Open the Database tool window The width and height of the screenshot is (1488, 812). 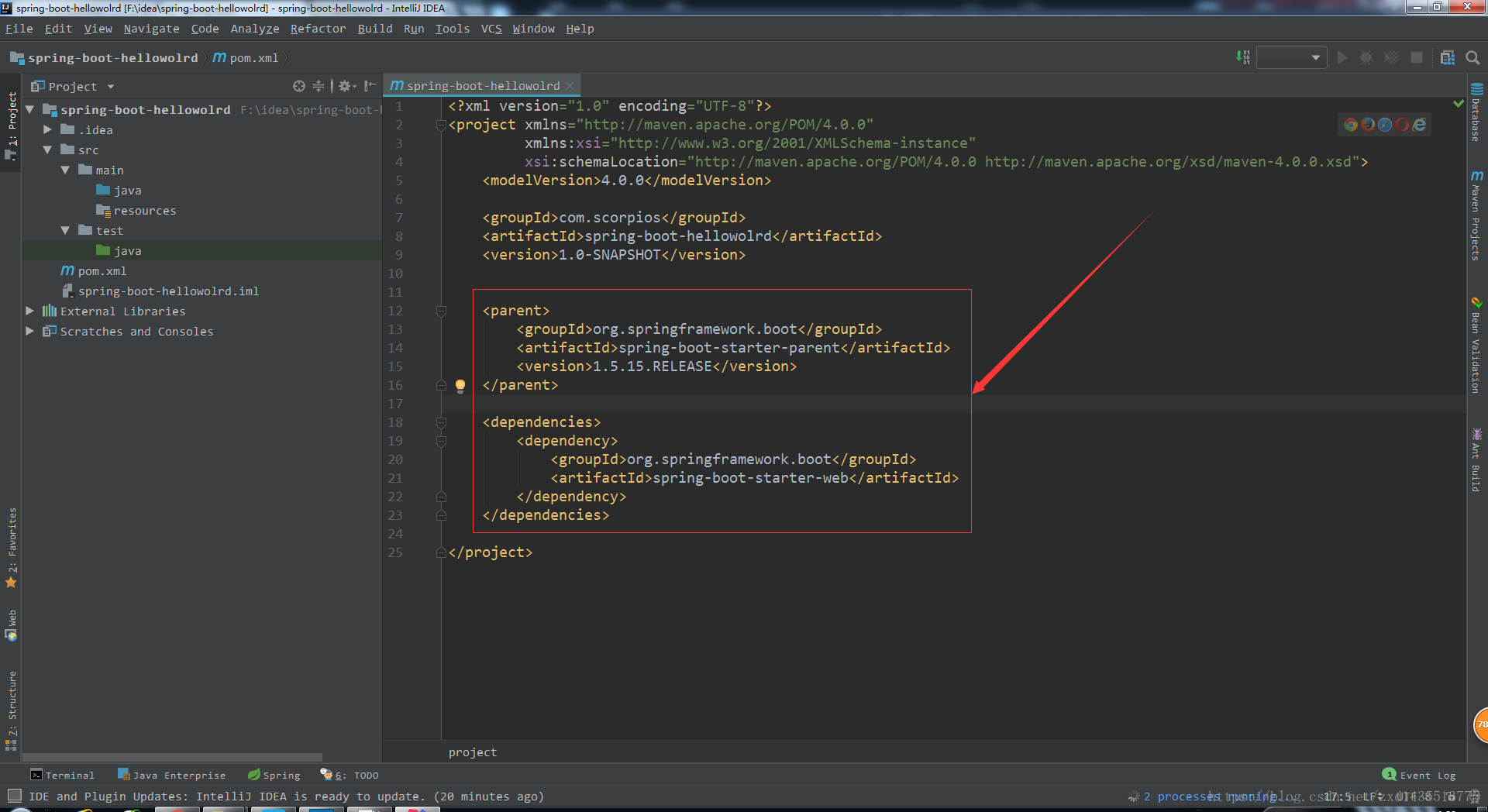tap(1476, 112)
